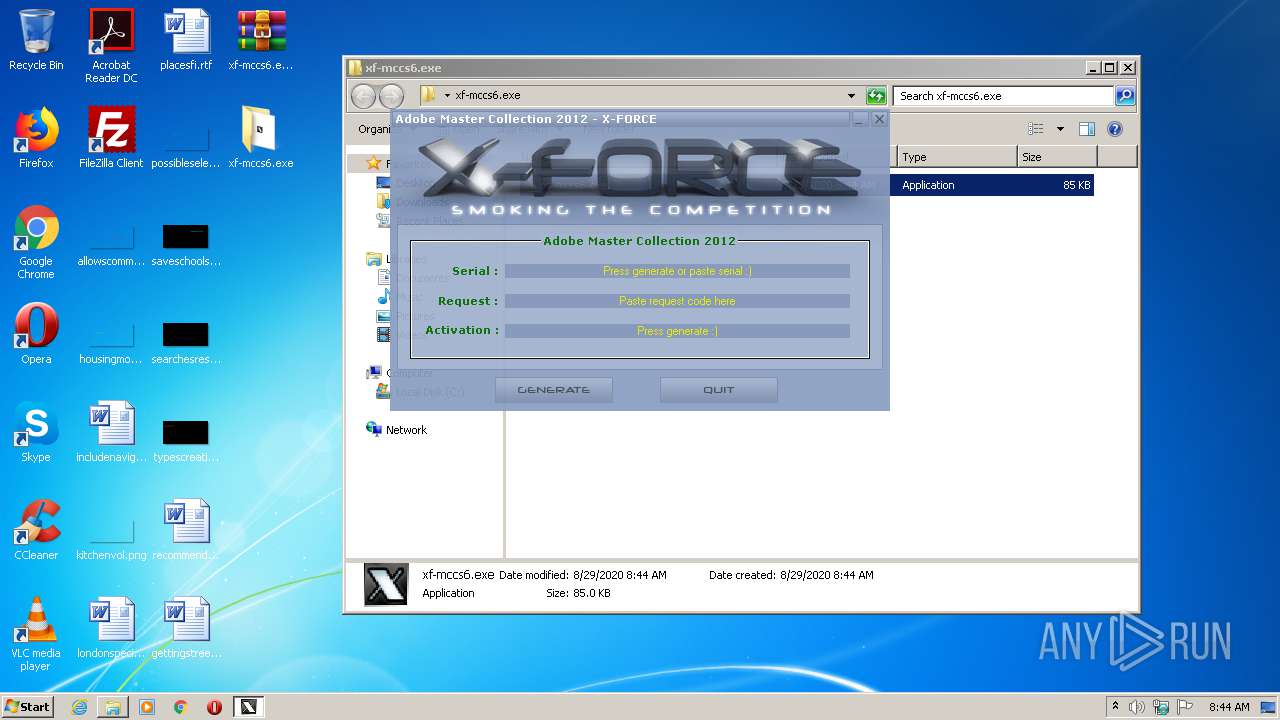This screenshot has height=720, width=1280.
Task: Refresh the Explorer address bar location
Action: click(876, 96)
